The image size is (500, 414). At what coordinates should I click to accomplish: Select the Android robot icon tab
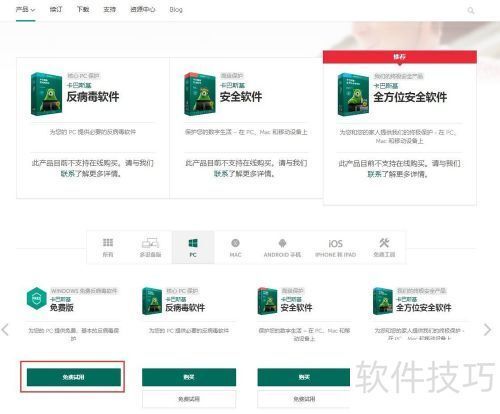coord(282,247)
